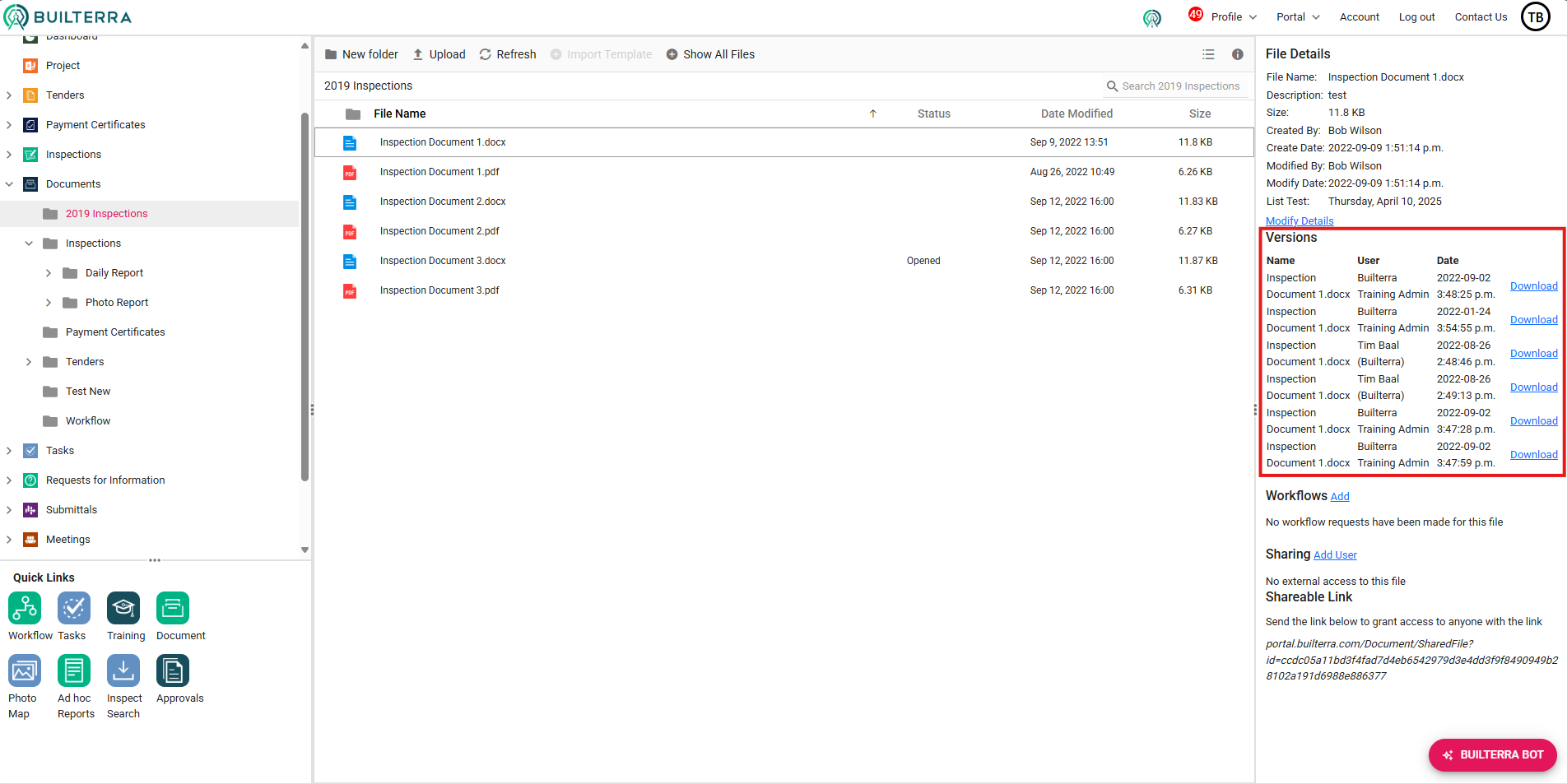Click the Word icon for Inspection Document 3.docx
The height and width of the screenshot is (784, 1567).
point(350,261)
